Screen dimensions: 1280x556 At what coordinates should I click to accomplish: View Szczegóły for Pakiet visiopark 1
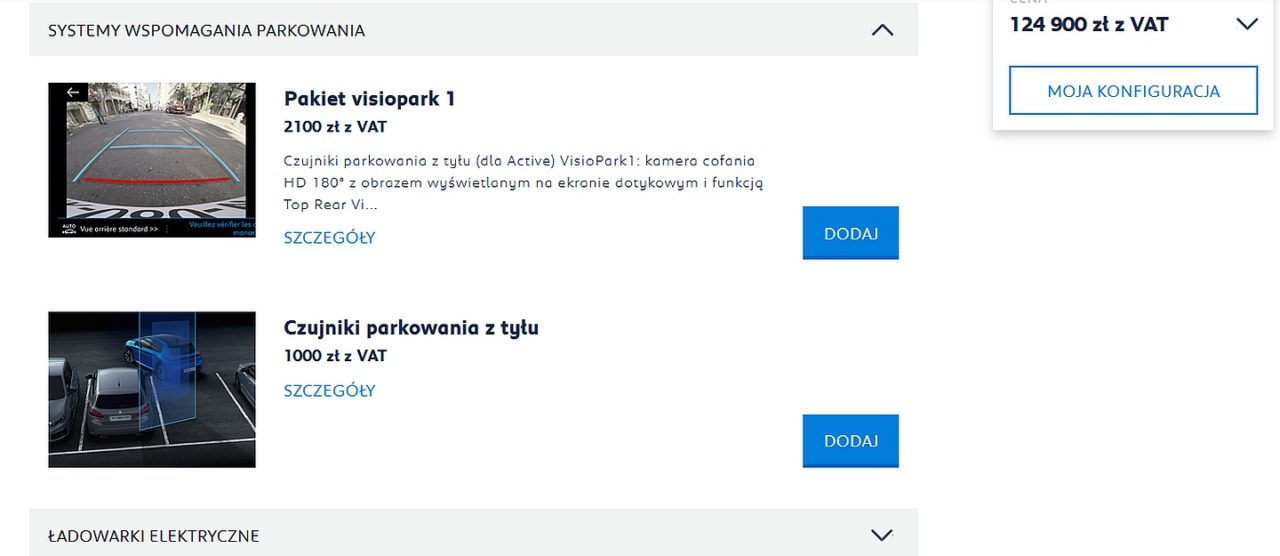tap(329, 238)
